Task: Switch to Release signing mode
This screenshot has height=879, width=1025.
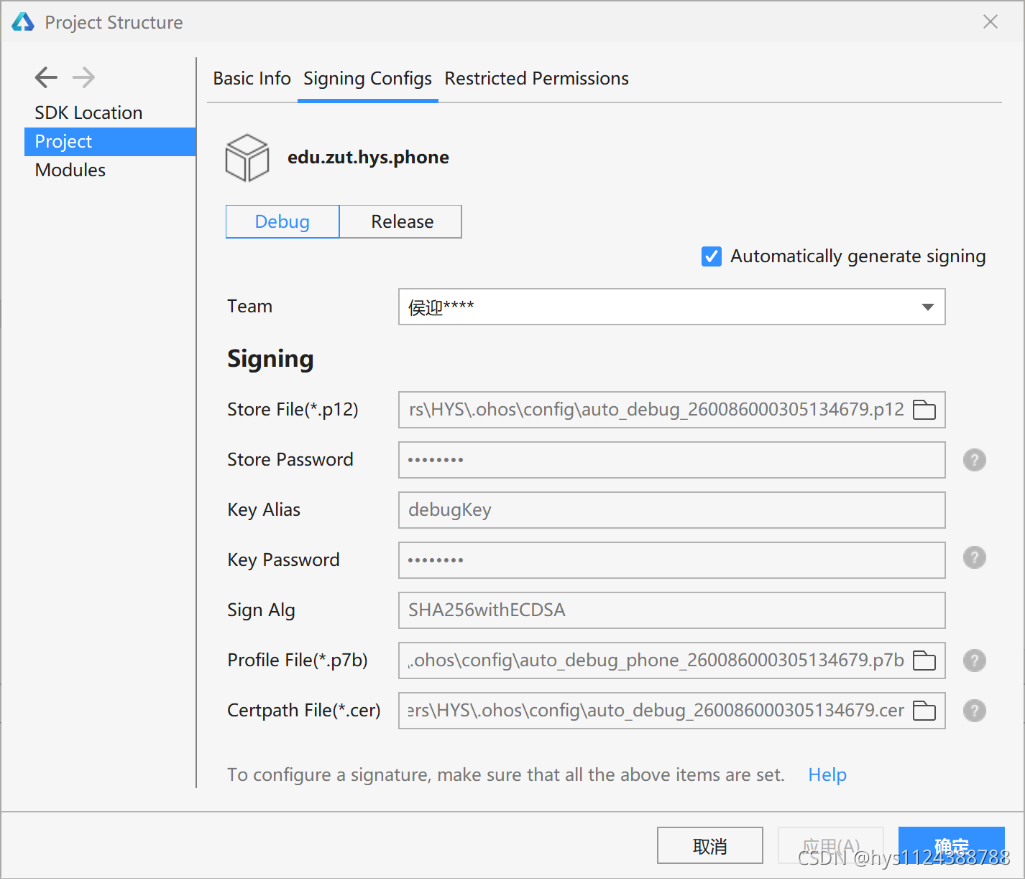Action: [x=401, y=222]
